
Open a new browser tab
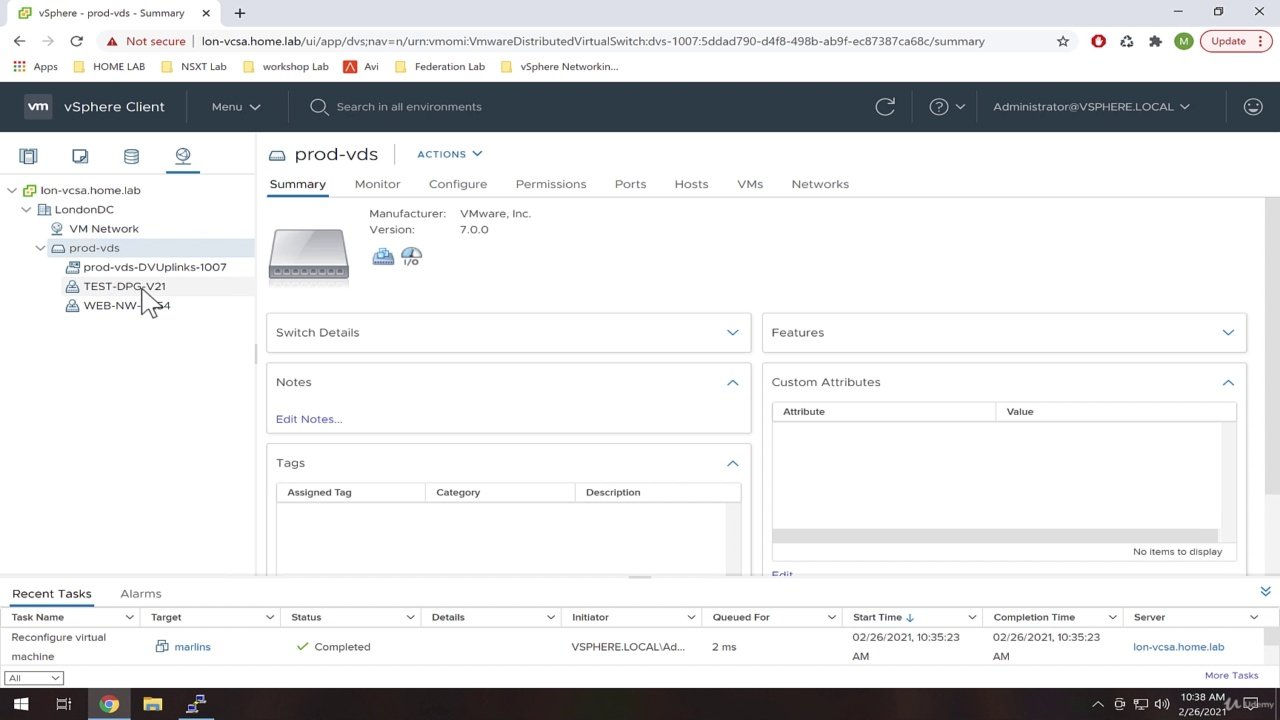[239, 13]
